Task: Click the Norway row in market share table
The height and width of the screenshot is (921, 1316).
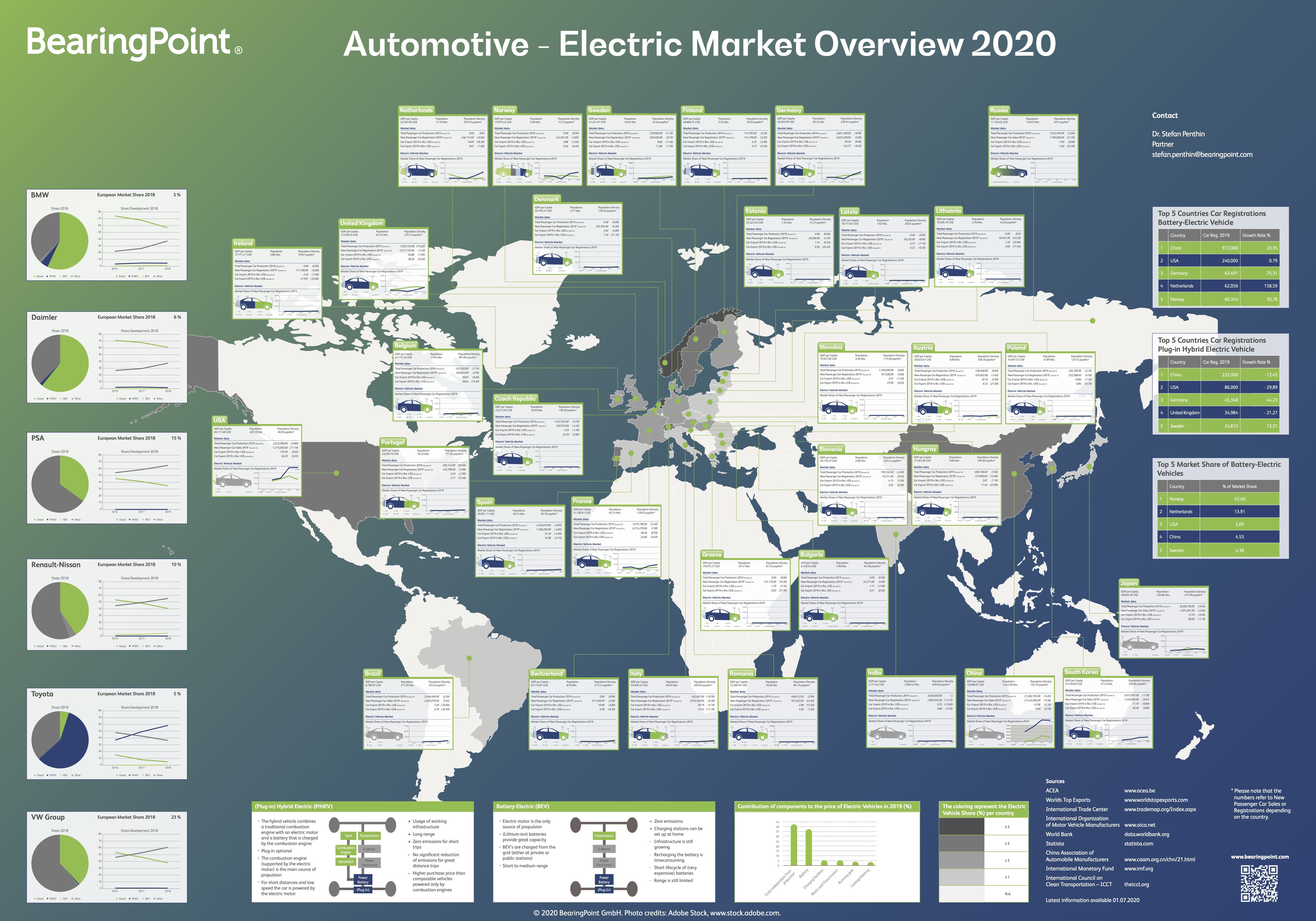Action: (1219, 499)
